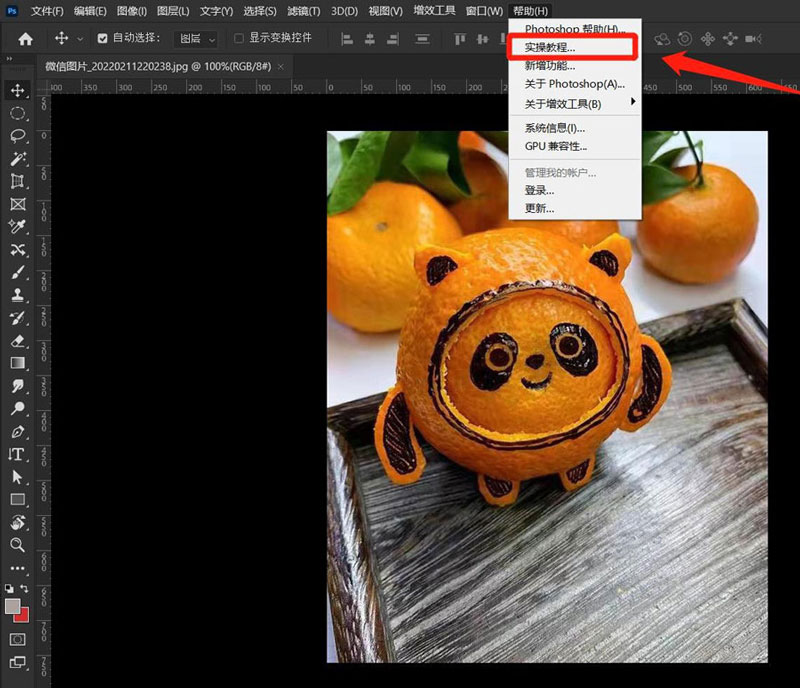
Task: Pick the gray foreground color swatch
Action: point(12,606)
